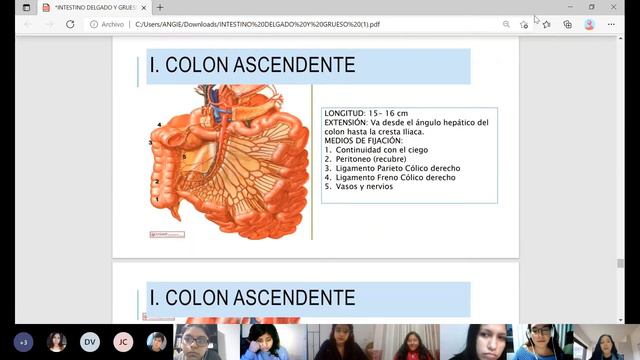Viewport: 640px width, 360px height.
Task: Click the scrollbar up arrow
Action: (x=620, y=38)
